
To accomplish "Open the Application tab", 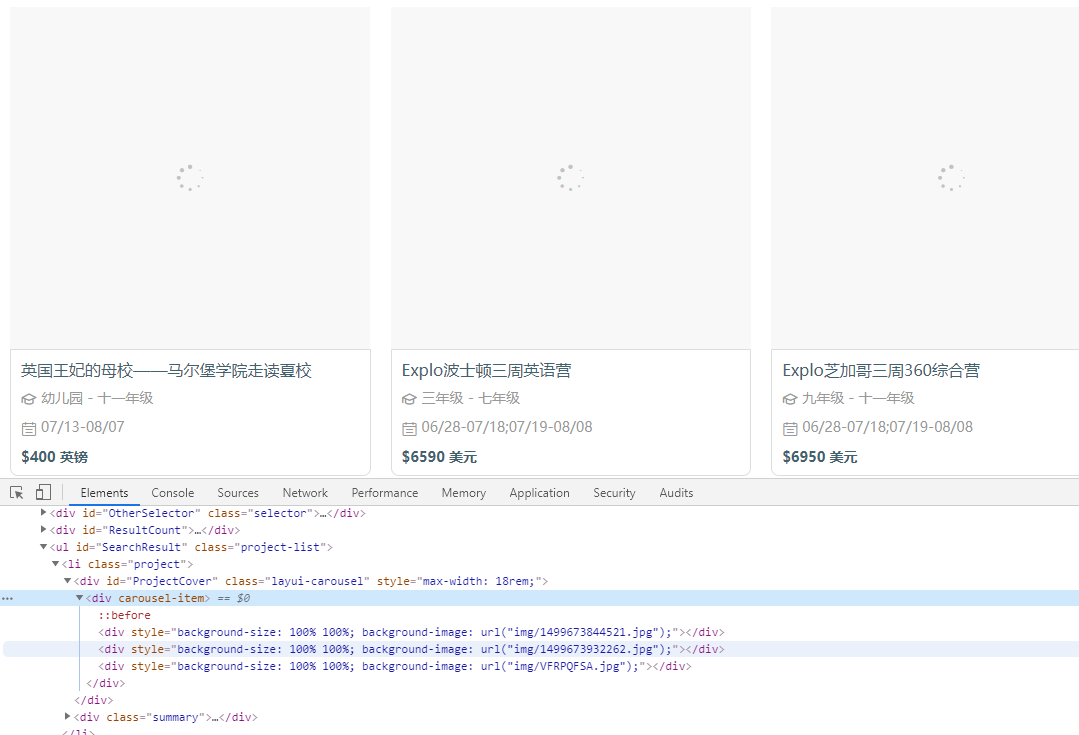I will point(540,493).
